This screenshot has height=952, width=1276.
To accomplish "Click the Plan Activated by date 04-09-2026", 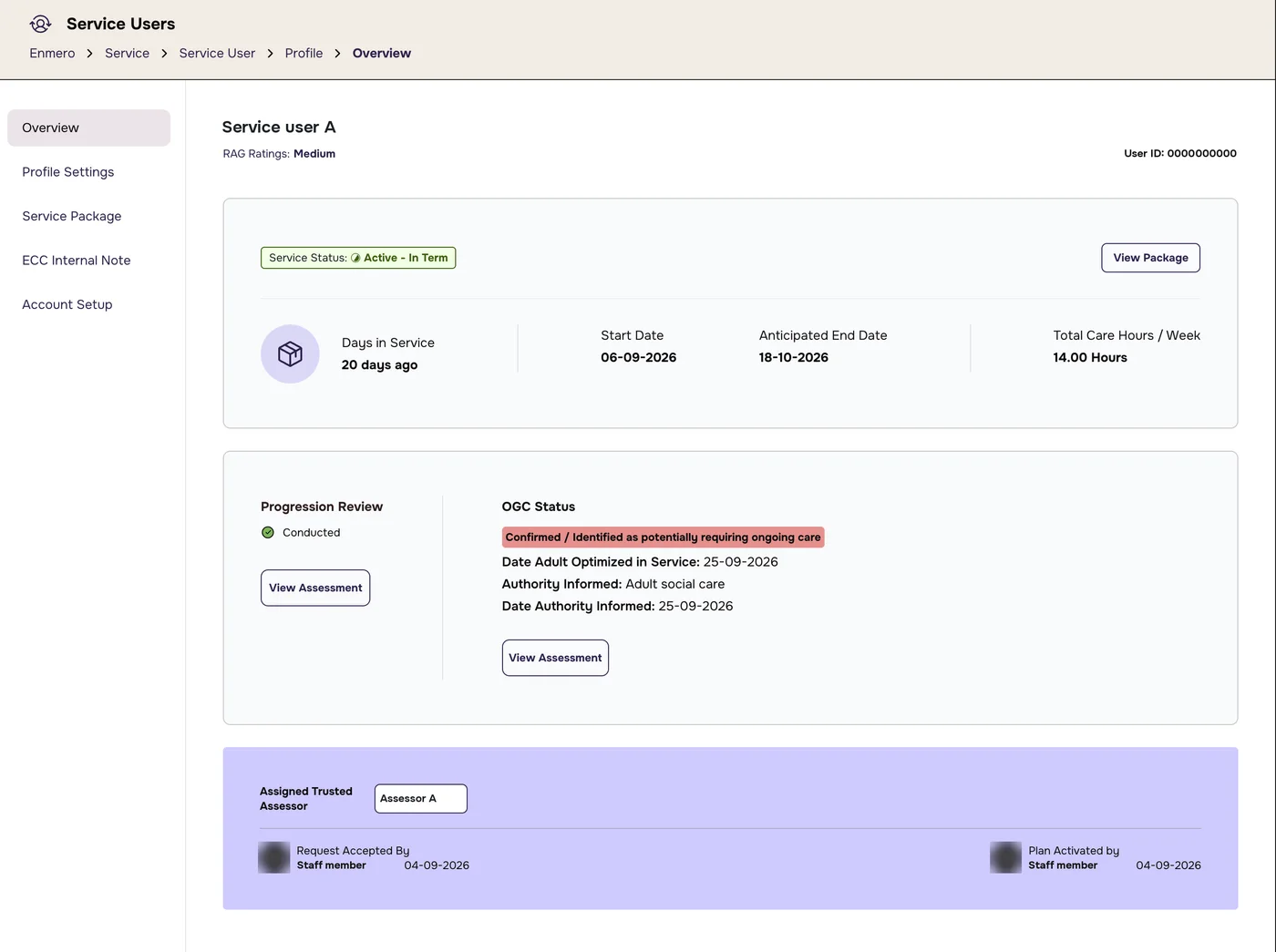I will pos(1168,865).
